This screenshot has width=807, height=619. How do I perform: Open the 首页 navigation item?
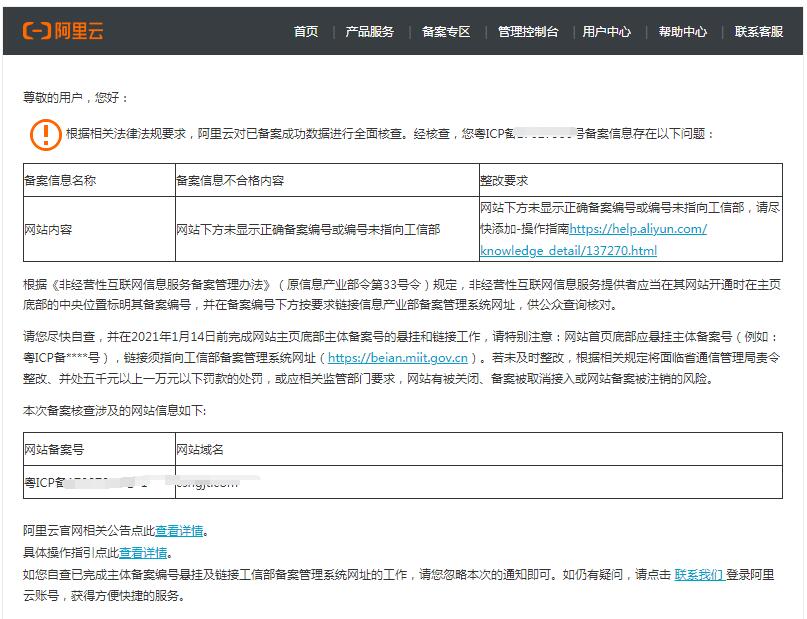tap(306, 32)
